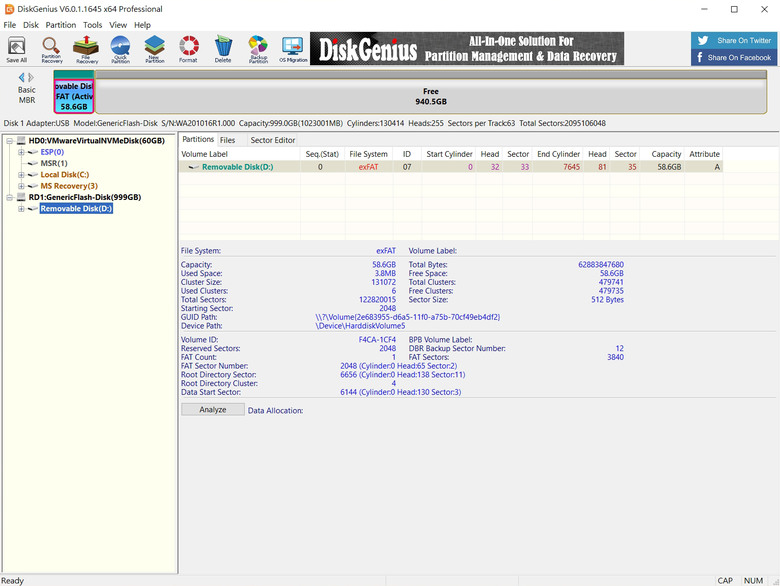Image resolution: width=780 pixels, height=586 pixels.
Task: Open the Help menu
Action: (x=142, y=25)
